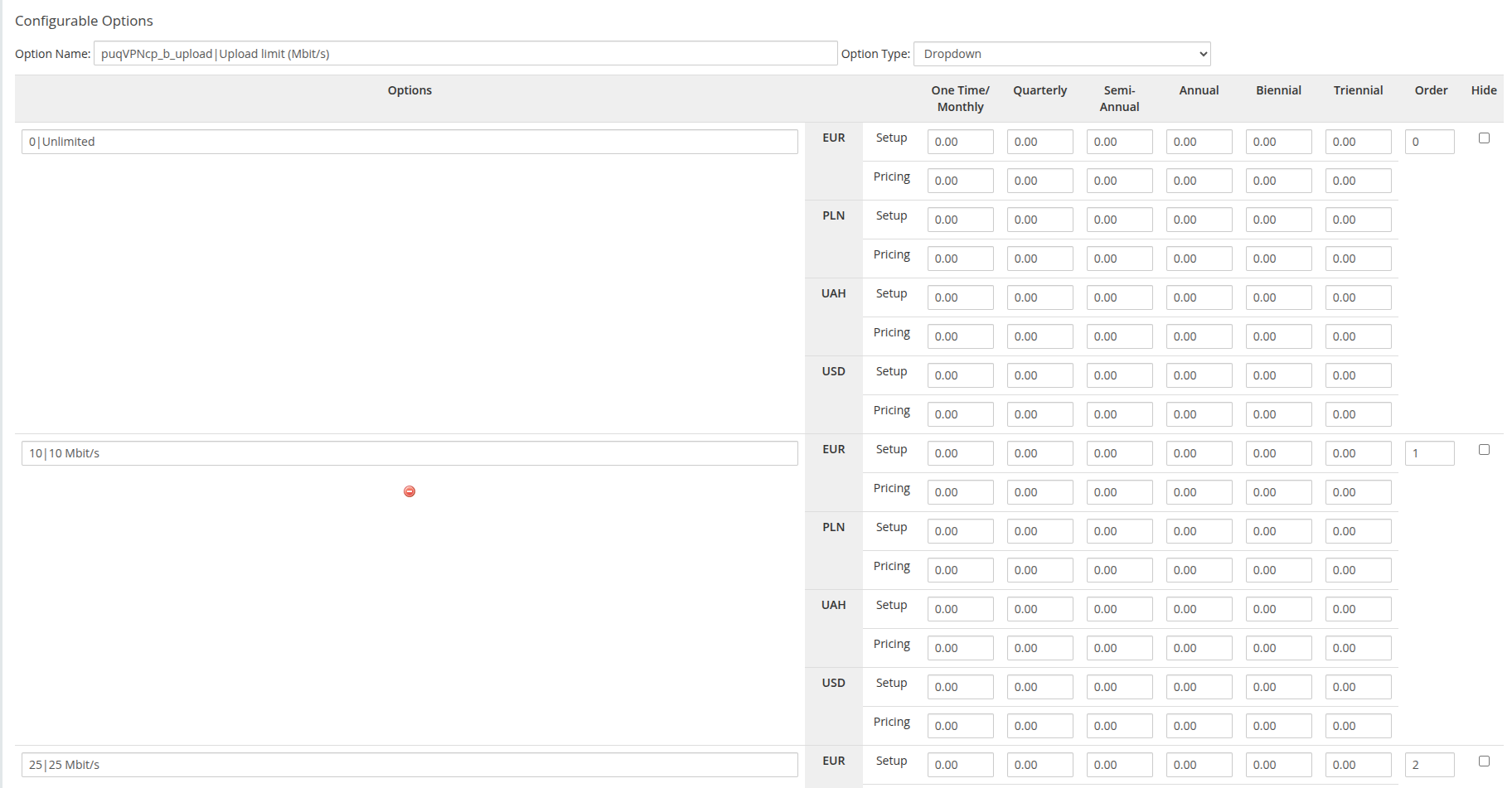Click the Quarterly column header
Screen dimensions: 1512x788
(x=1039, y=90)
